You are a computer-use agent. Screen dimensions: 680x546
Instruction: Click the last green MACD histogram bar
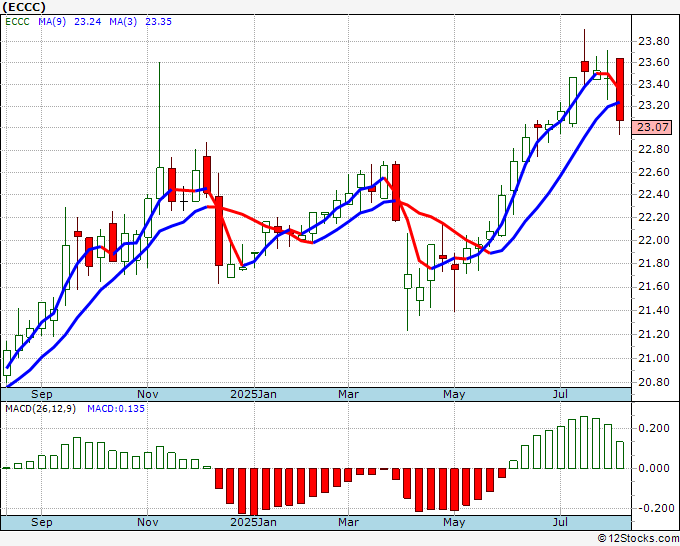pos(620,455)
